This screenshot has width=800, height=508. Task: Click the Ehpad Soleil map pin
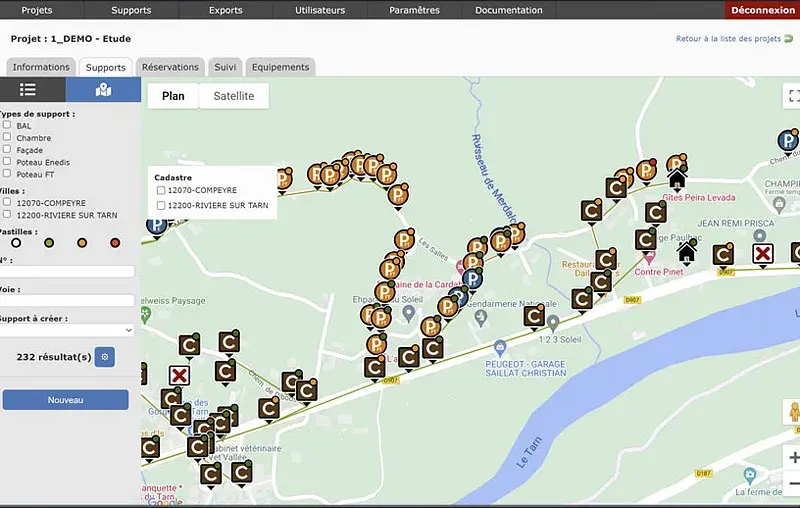408,314
